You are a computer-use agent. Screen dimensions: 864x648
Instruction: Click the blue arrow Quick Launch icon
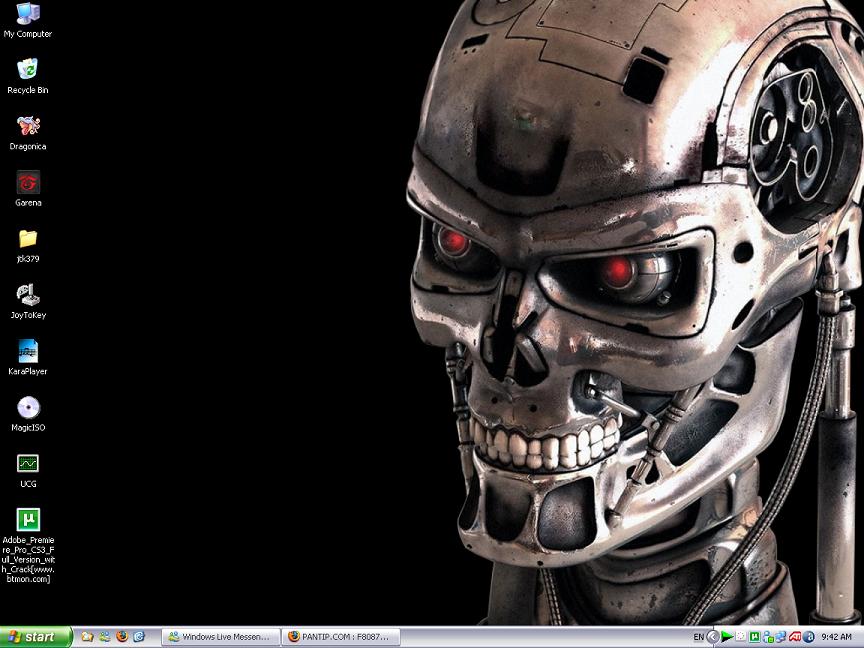coord(139,637)
